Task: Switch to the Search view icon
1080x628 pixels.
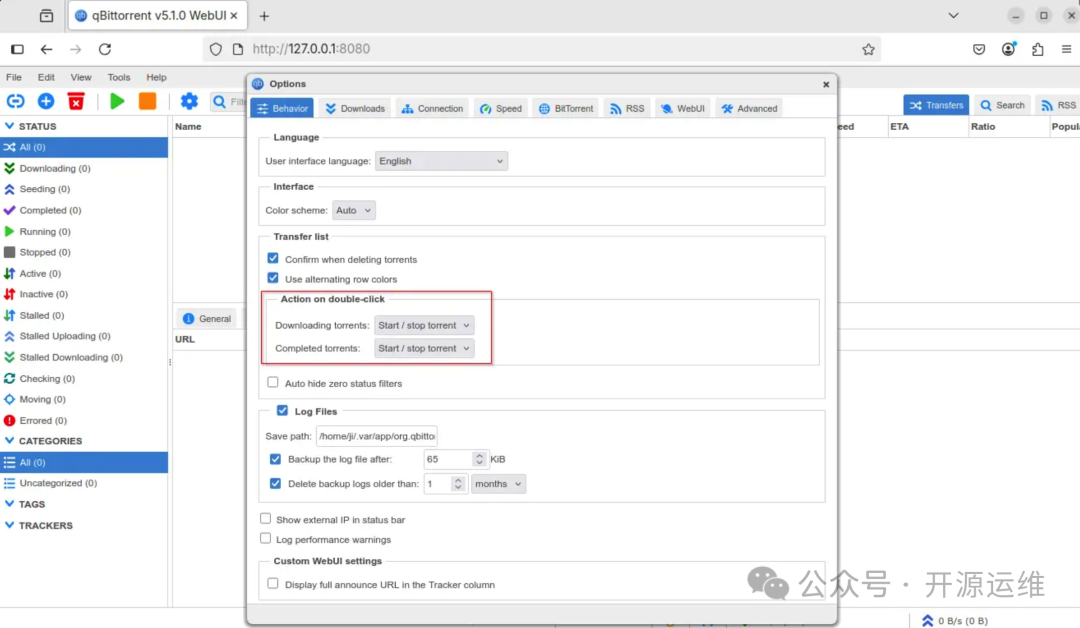Action: (x=1001, y=104)
